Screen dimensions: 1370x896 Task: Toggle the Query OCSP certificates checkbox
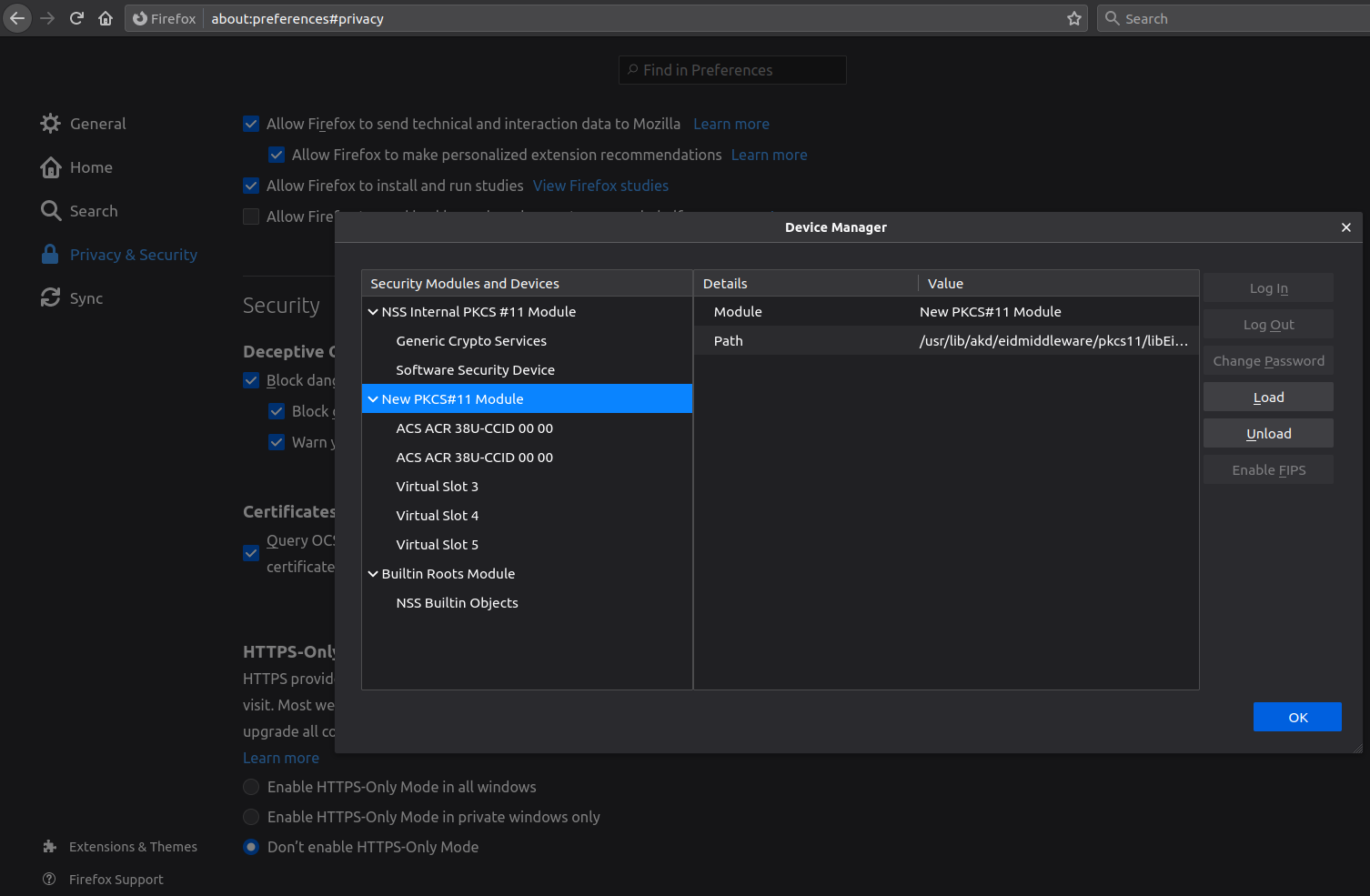coord(251,553)
